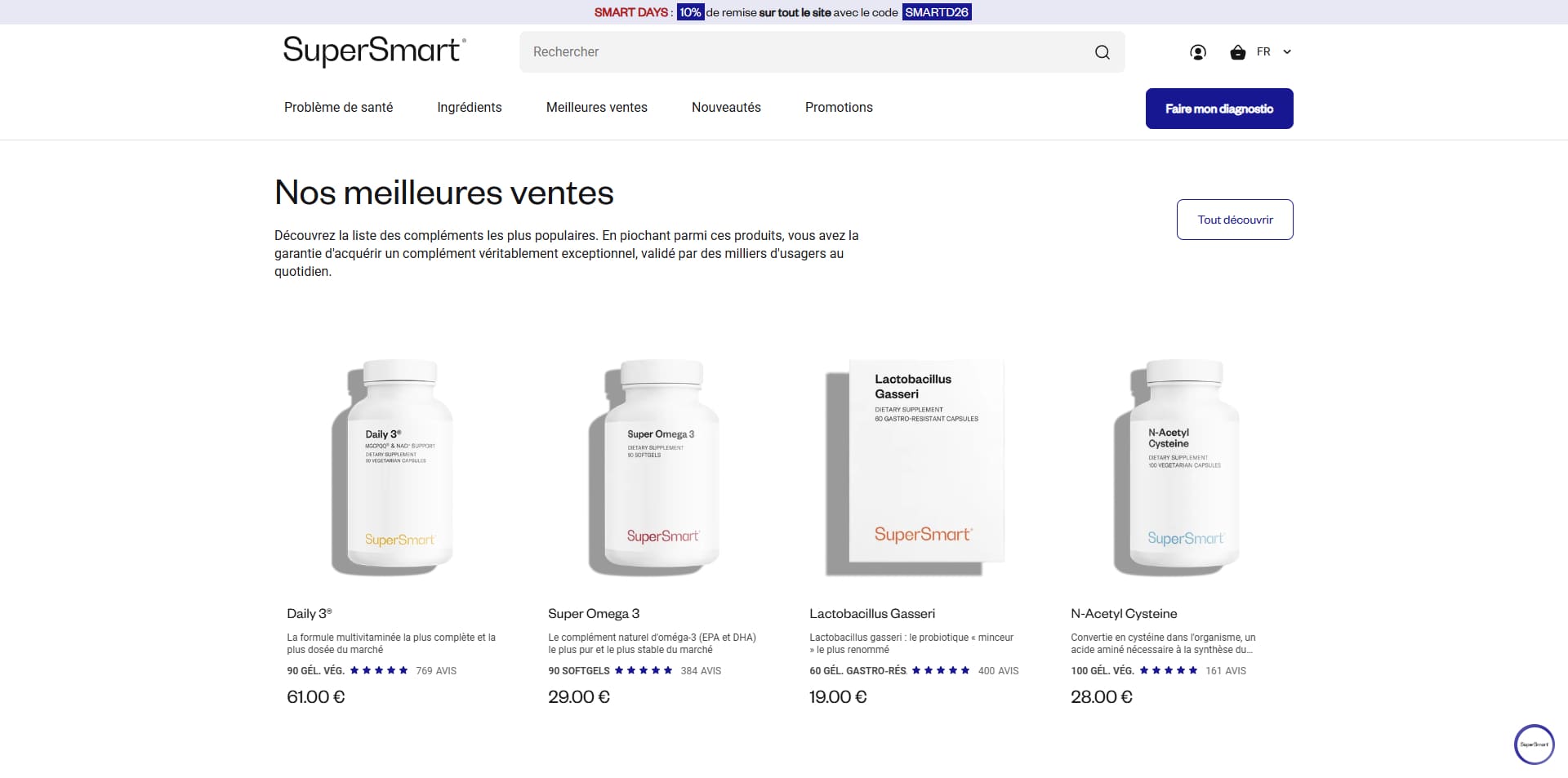Click the Daily 3 star rating
This screenshot has width=1568, height=778.
(379, 670)
